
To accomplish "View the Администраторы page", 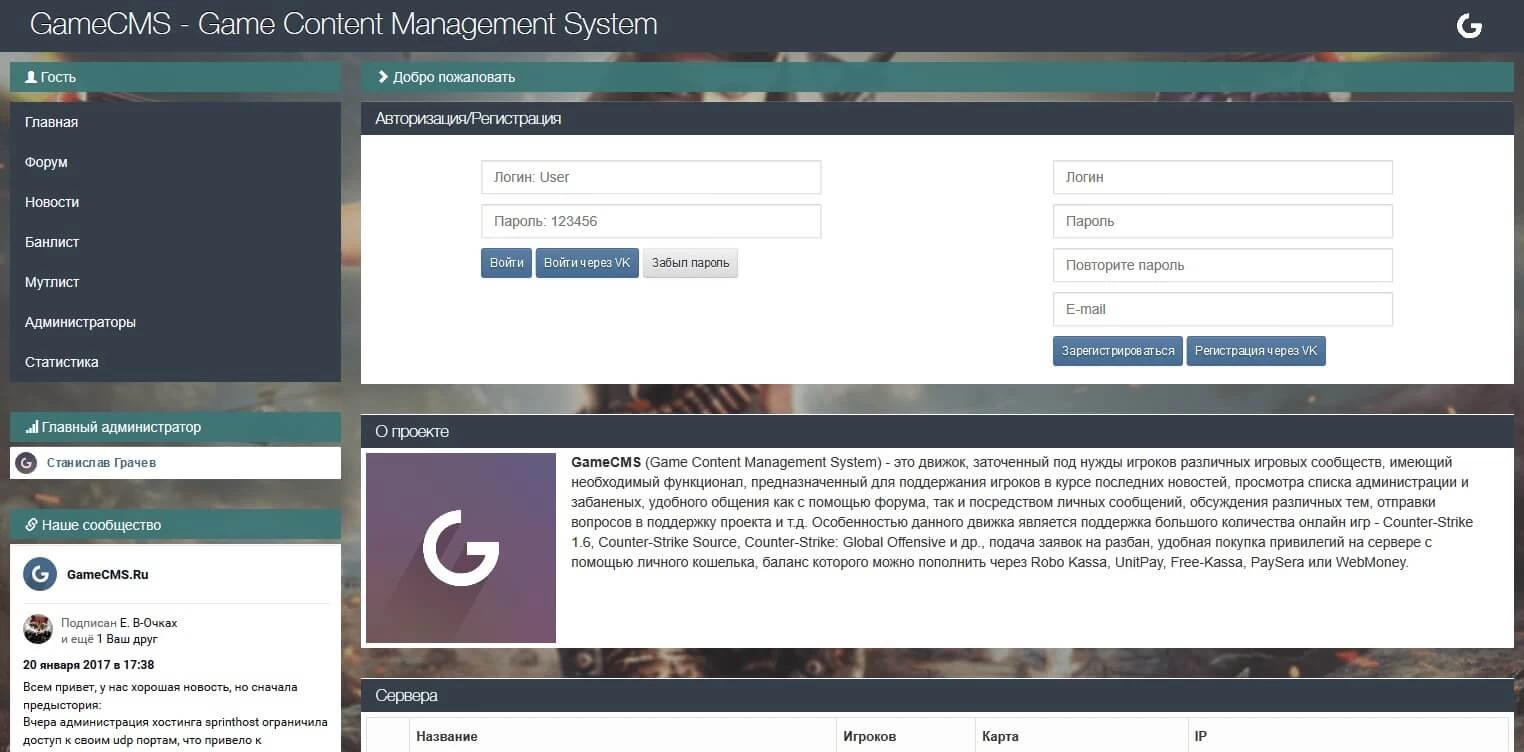I will 175,322.
